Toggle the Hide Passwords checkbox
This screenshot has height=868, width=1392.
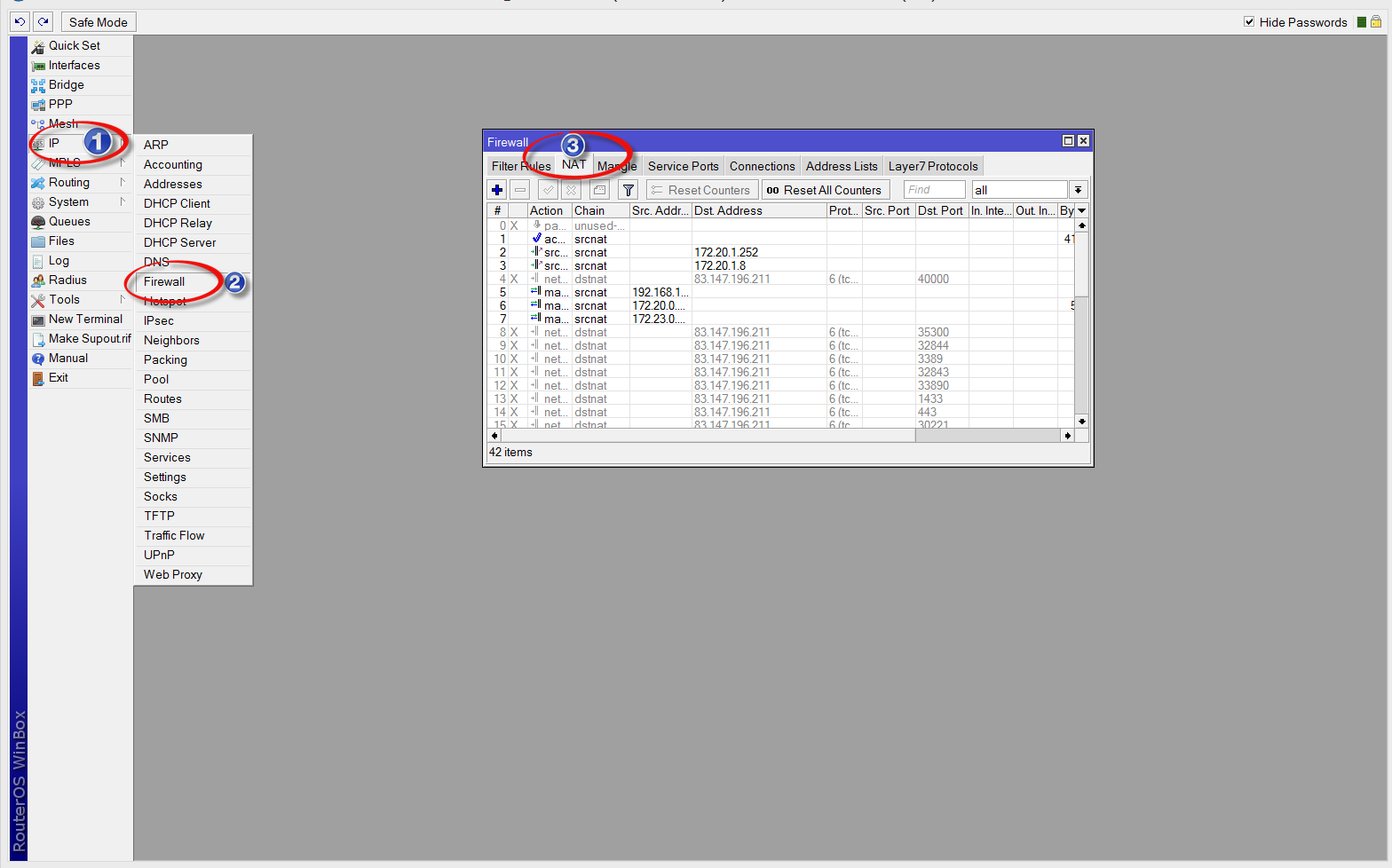pyautogui.click(x=1249, y=22)
